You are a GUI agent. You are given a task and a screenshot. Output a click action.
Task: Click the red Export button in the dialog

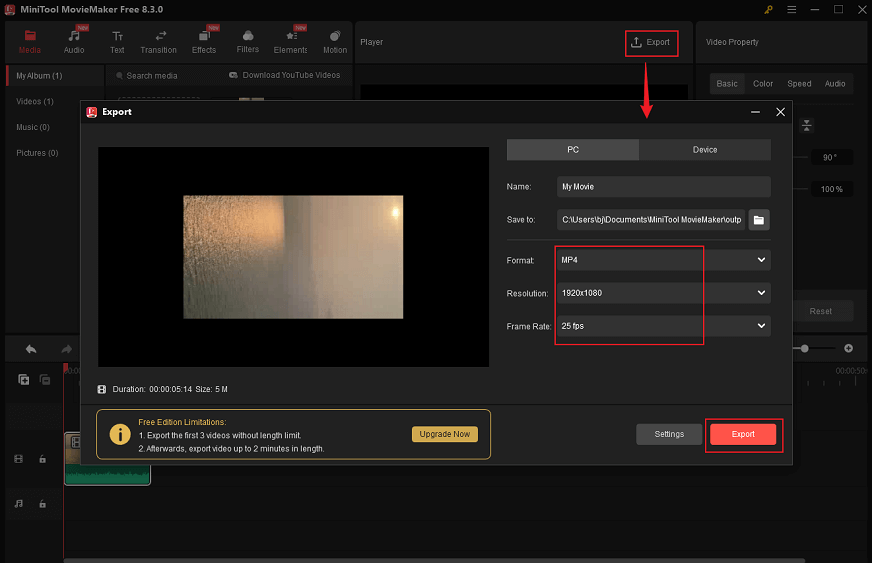point(743,434)
